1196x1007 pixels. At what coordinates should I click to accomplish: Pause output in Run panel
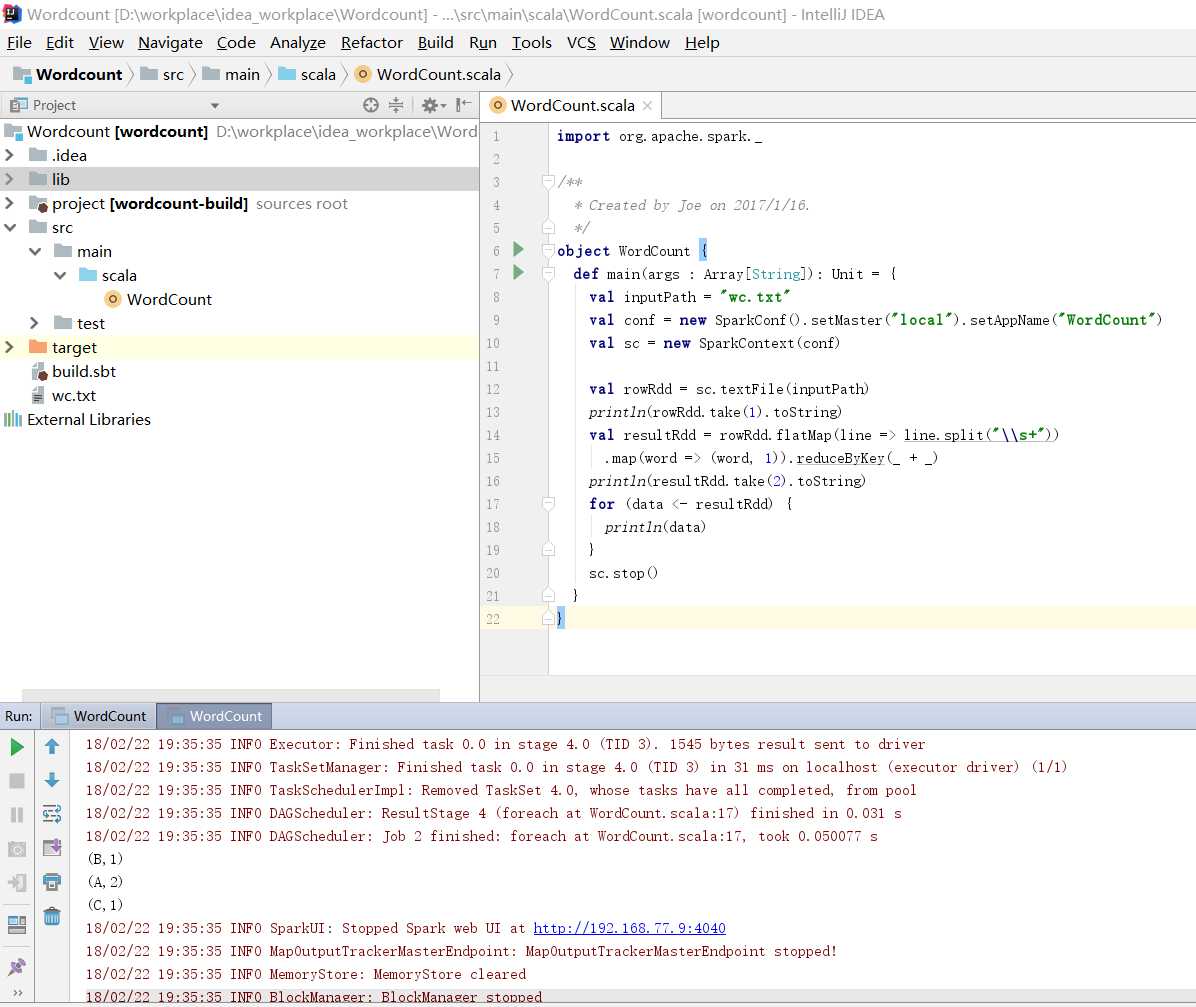point(17,815)
